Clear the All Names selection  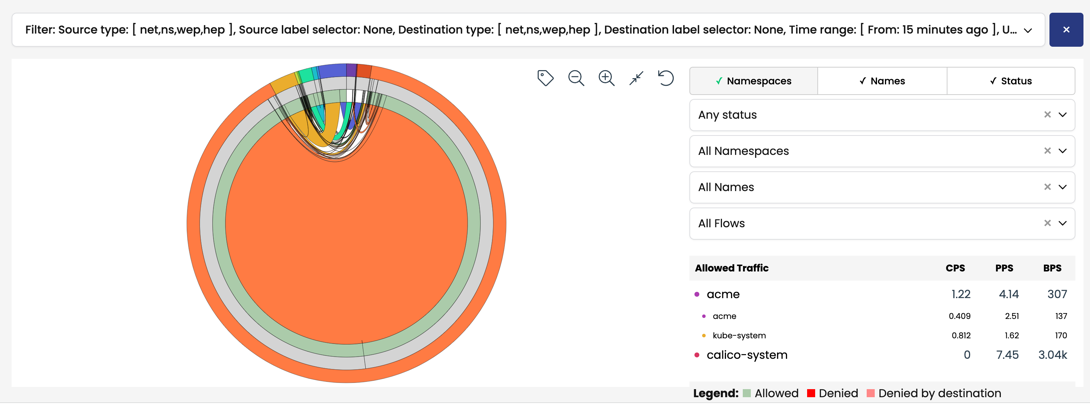[1047, 187]
